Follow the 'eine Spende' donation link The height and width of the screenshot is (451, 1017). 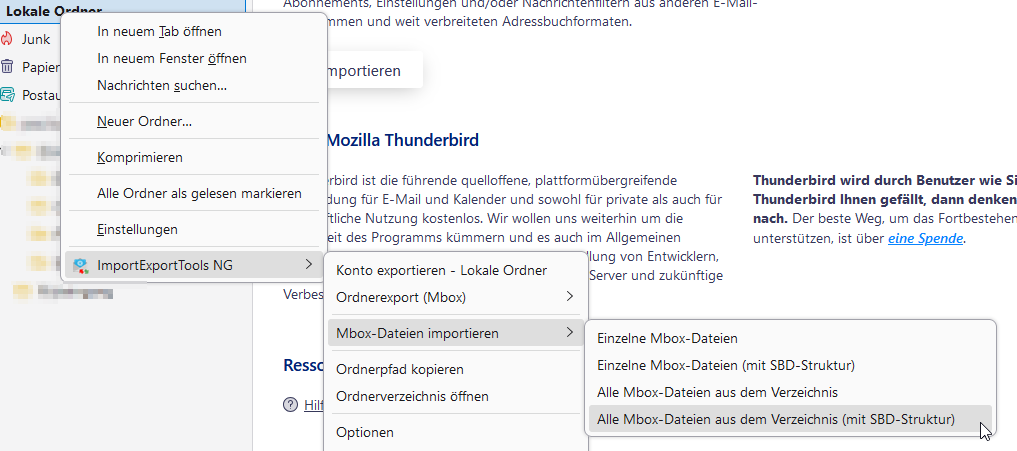(925, 238)
